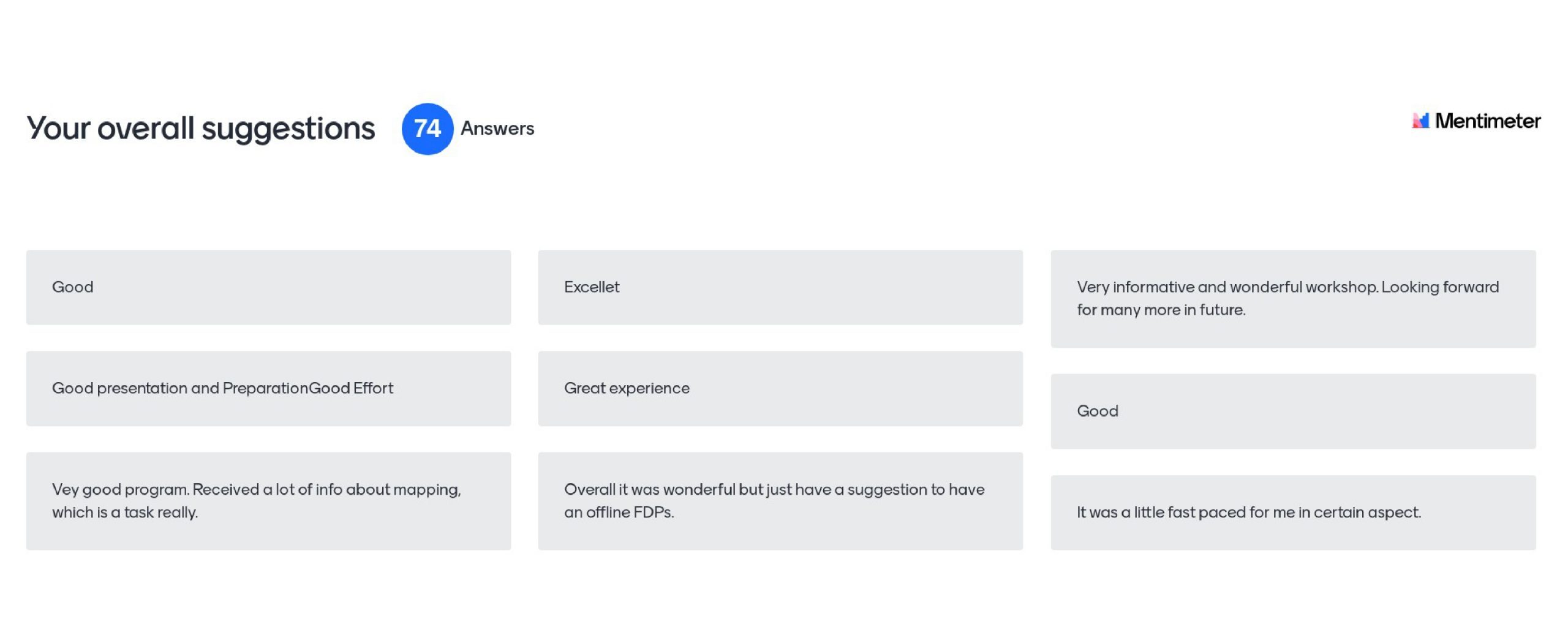Open the 'Very informative and wonderful workshop' card
1568x619 pixels.
pyautogui.click(x=1293, y=299)
